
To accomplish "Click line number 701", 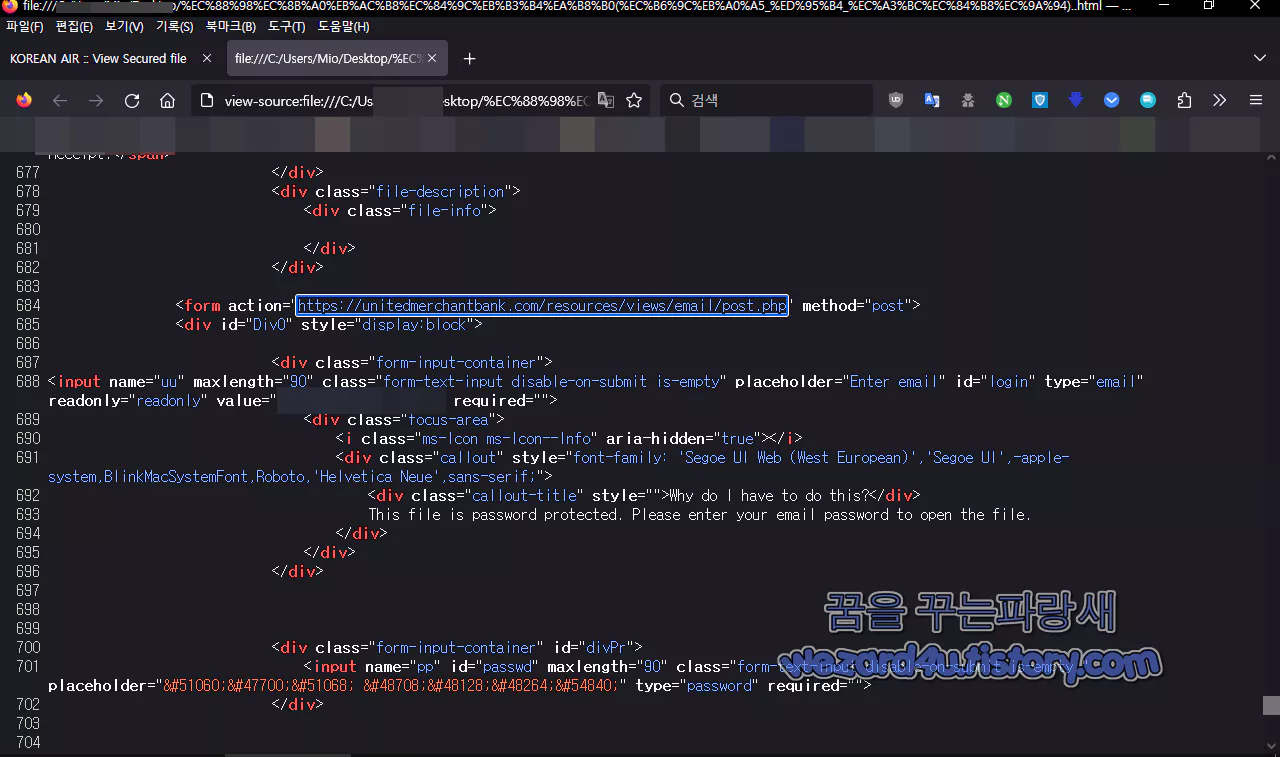I will tap(28, 666).
